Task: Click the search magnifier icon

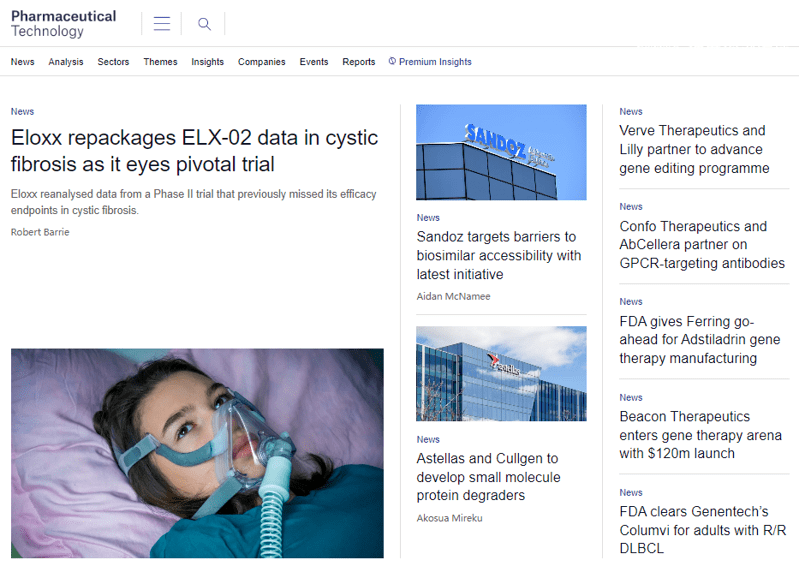Action: (x=204, y=24)
